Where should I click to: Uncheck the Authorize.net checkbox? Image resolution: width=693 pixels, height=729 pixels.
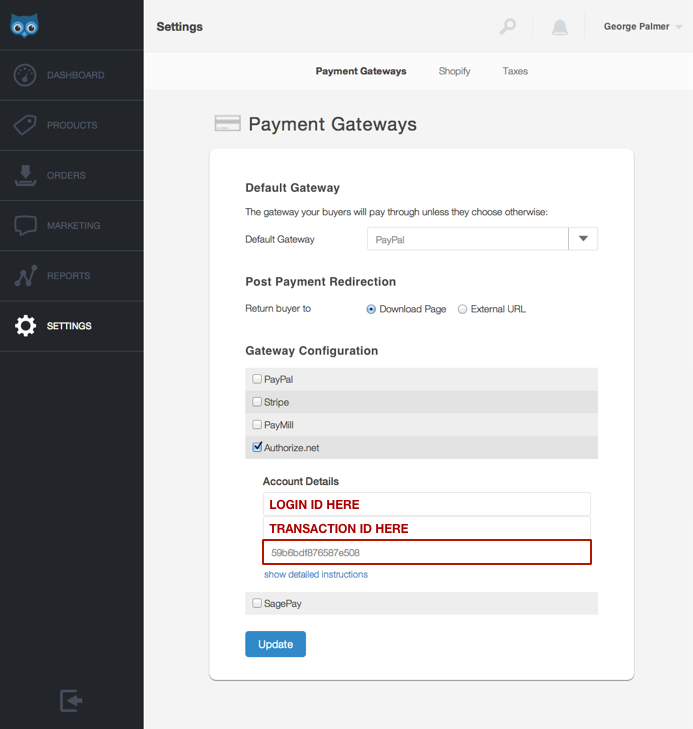[257, 447]
